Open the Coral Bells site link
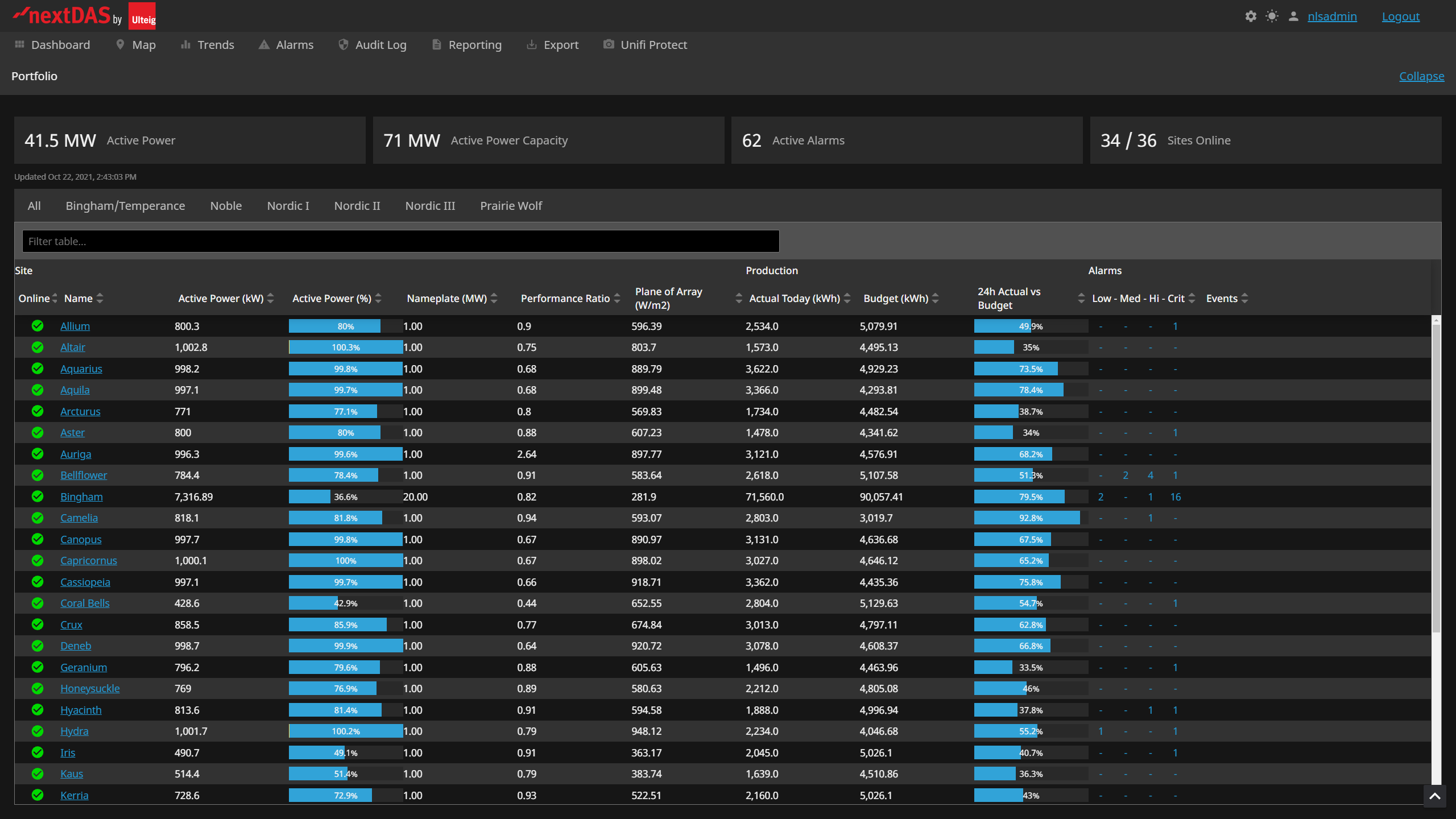The height and width of the screenshot is (819, 1456). (x=85, y=603)
